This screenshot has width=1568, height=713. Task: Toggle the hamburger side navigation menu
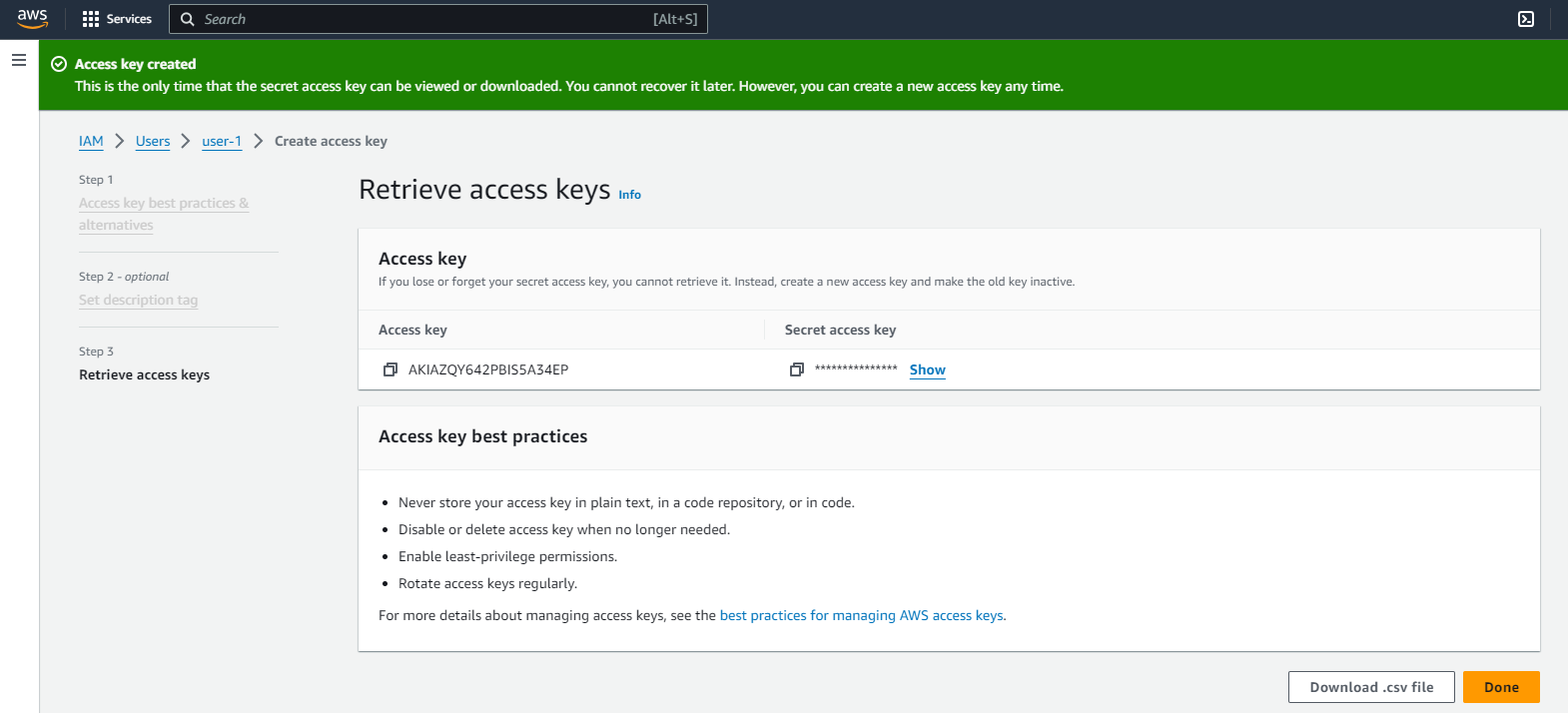(x=19, y=60)
